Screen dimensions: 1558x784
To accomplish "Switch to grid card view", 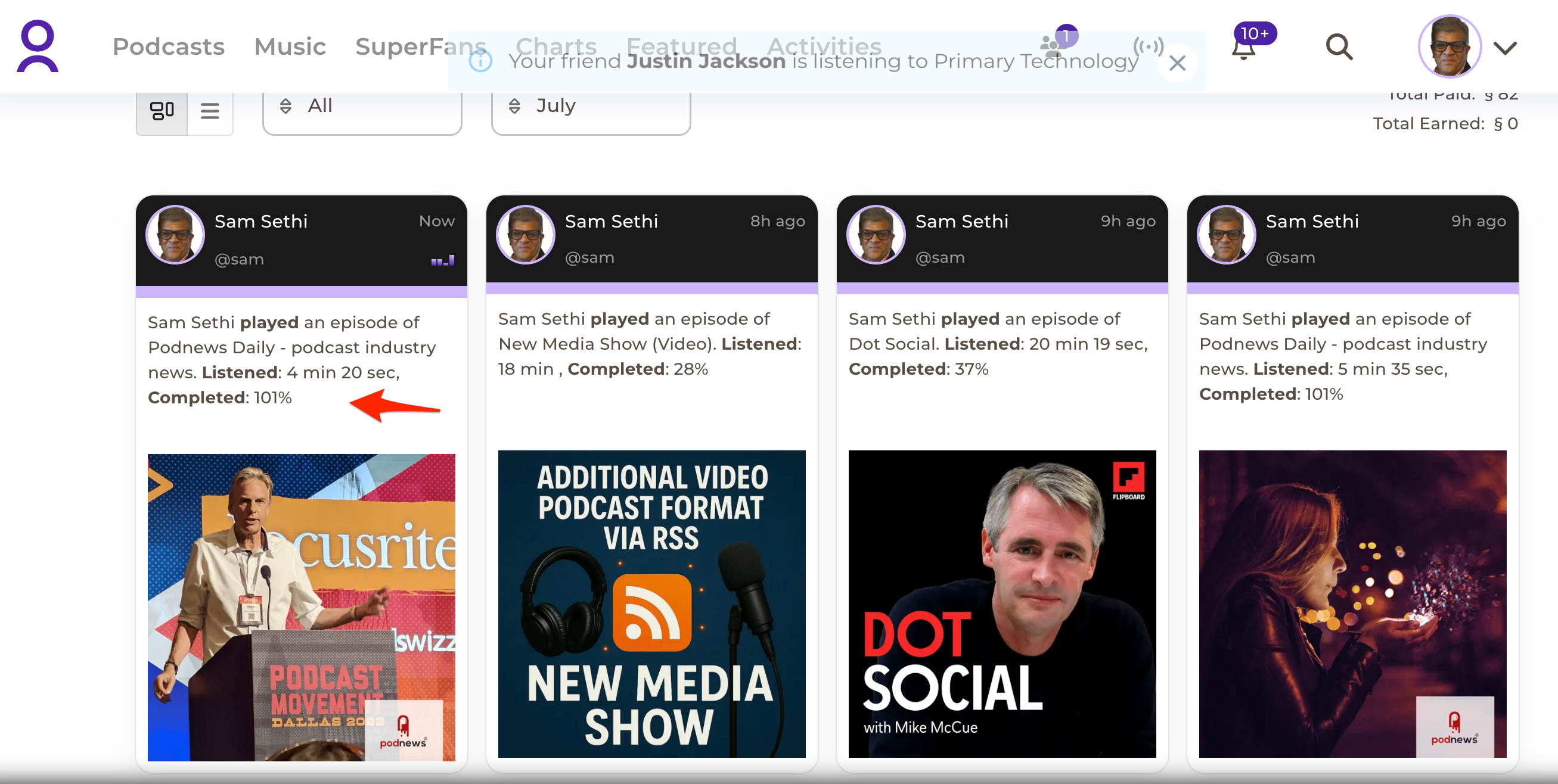I will coord(162,111).
